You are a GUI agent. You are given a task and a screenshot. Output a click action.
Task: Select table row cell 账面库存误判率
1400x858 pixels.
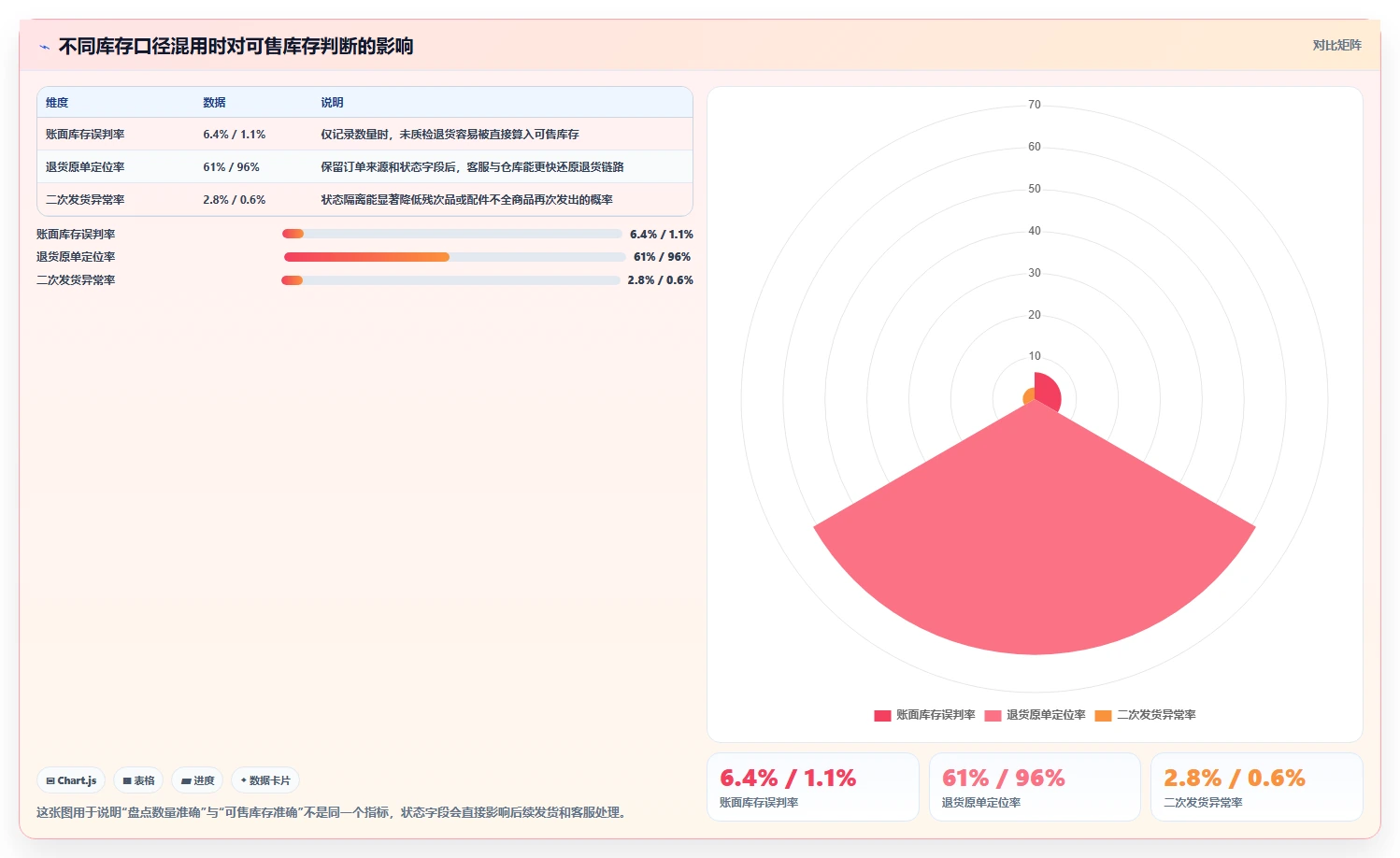tap(85, 135)
